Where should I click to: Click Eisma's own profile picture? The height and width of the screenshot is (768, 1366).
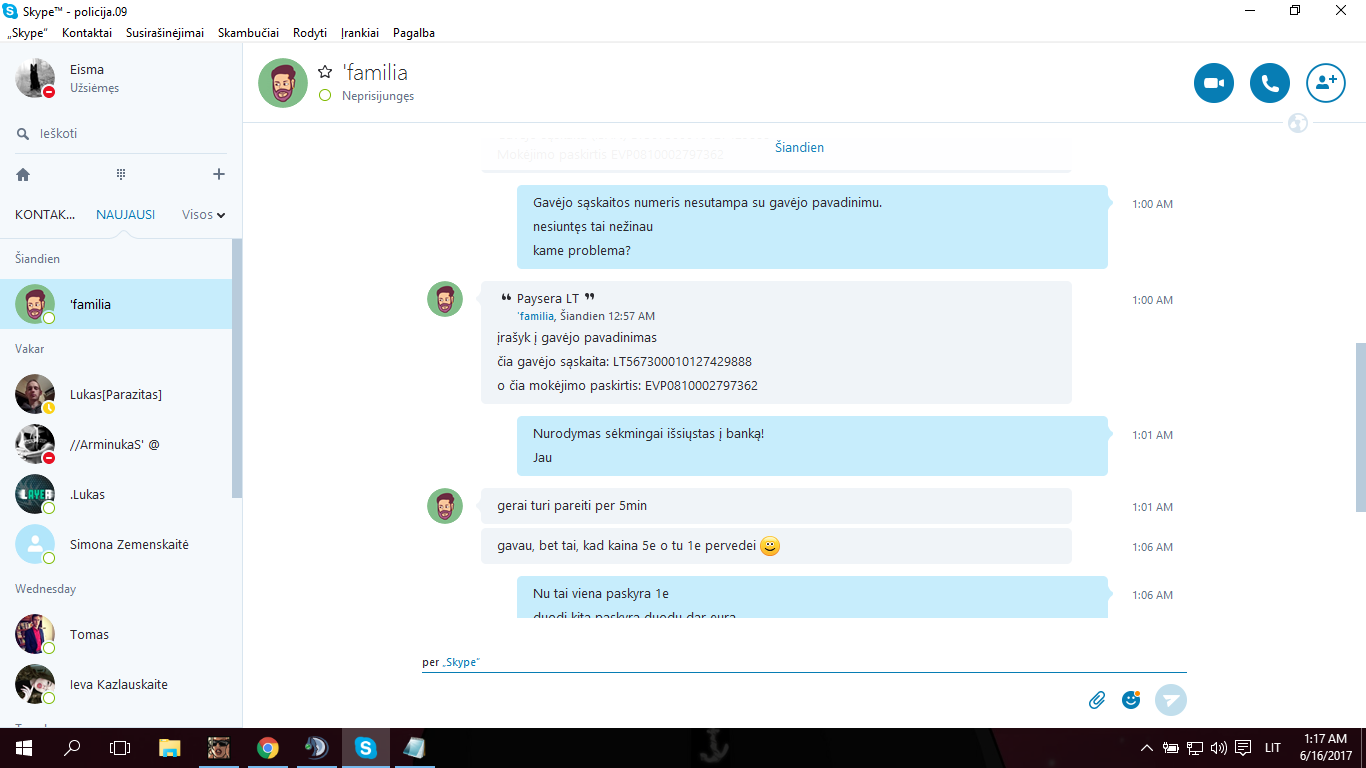click(35, 78)
